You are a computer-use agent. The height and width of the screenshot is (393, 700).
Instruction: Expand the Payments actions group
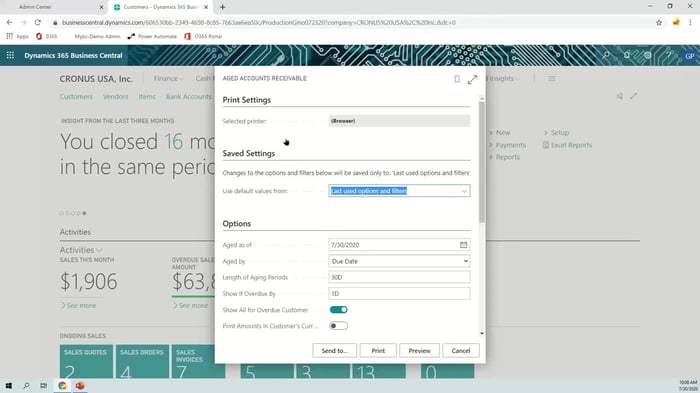point(507,145)
